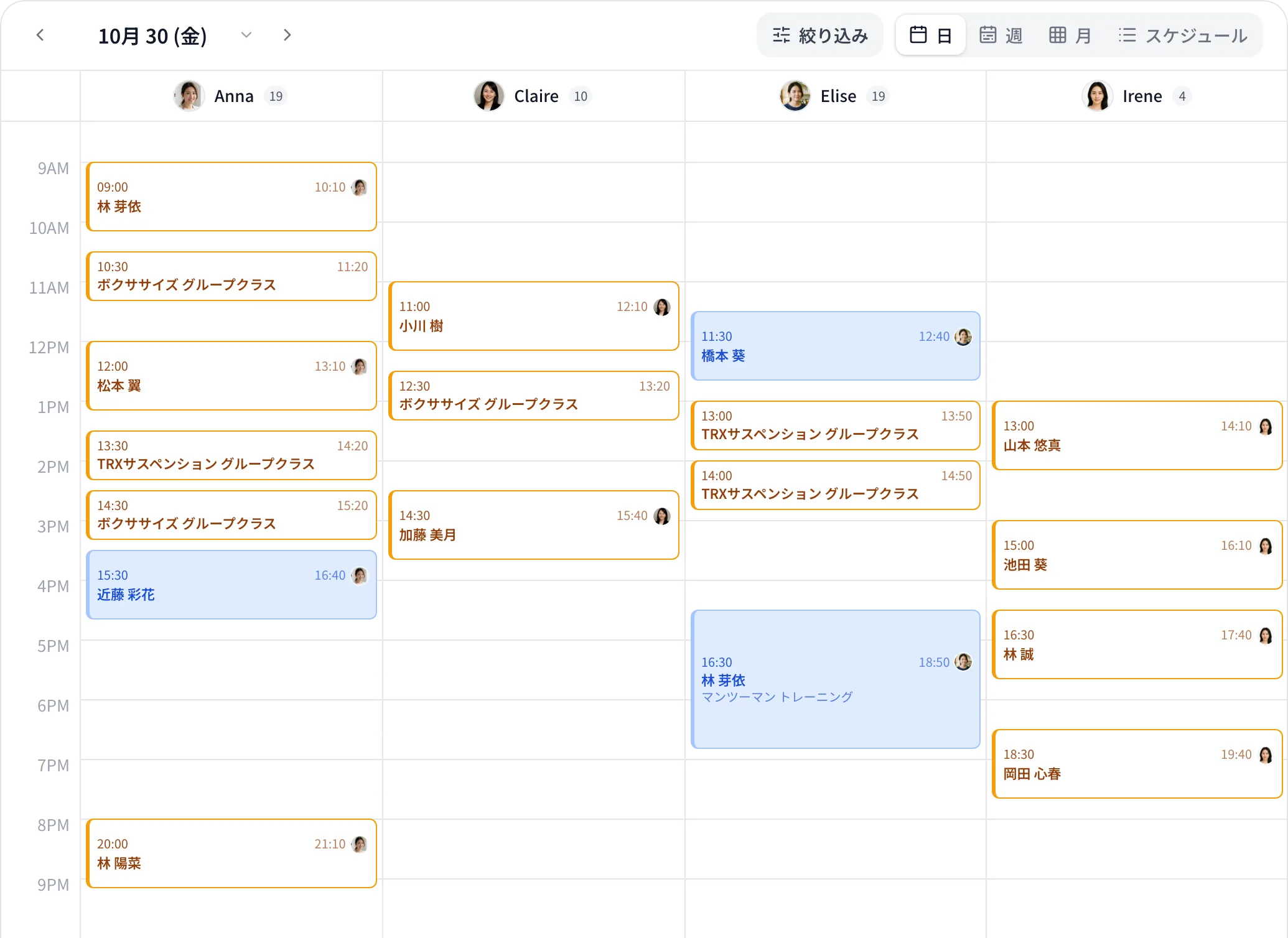Viewport: 1288px width, 938px height.
Task: Open Elise's 13:00 TRXサスペンション class
Action: click(836, 425)
